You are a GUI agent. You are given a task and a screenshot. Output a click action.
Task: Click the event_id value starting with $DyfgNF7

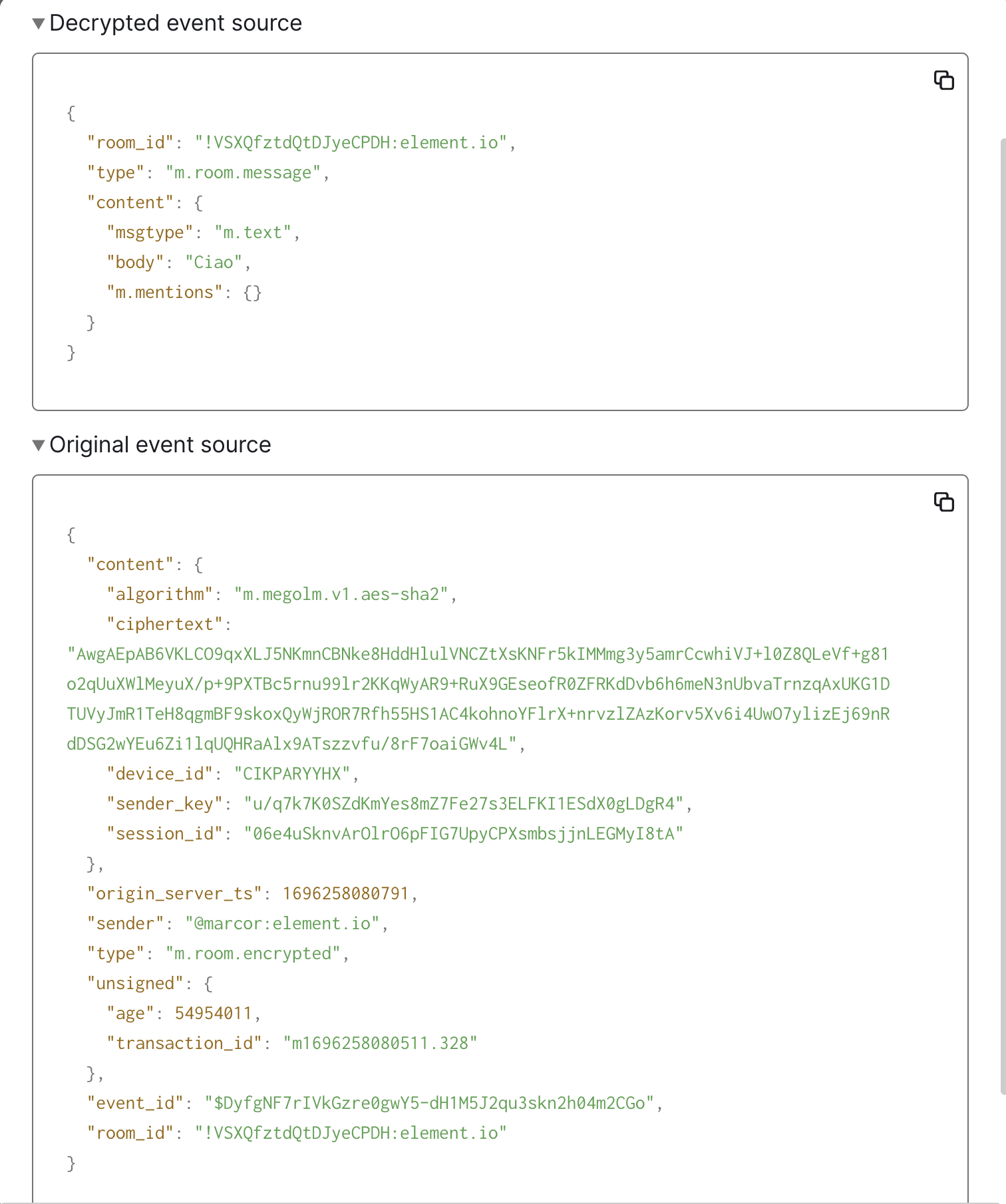pos(429,1104)
